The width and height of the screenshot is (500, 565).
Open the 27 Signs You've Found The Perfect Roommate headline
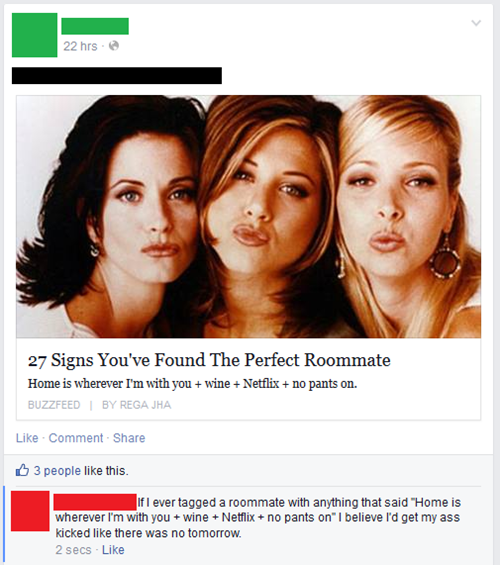(209, 360)
